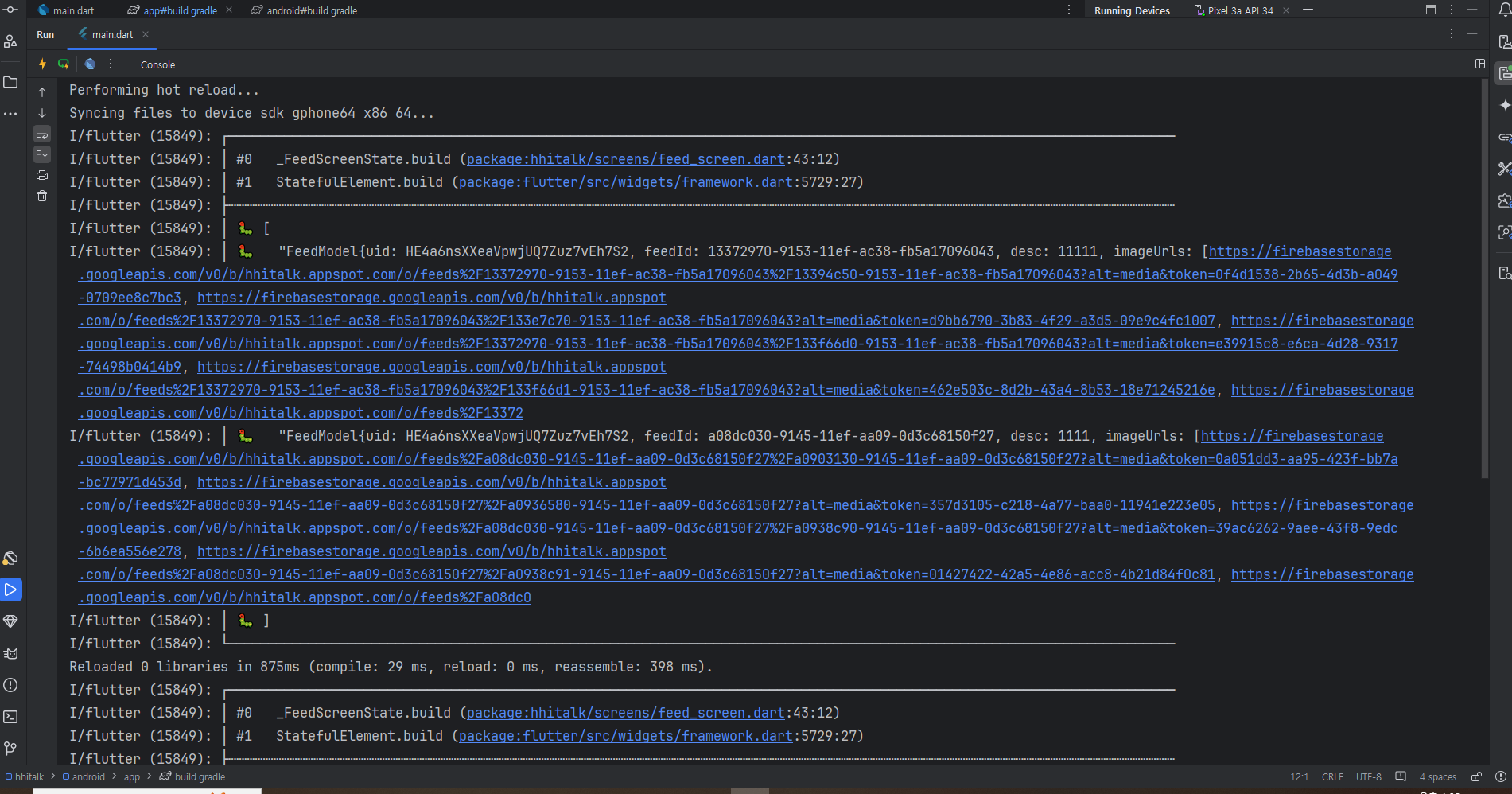Toggle the console layout settings icon
This screenshot has width=1512, height=794.
pyautogui.click(x=1480, y=64)
